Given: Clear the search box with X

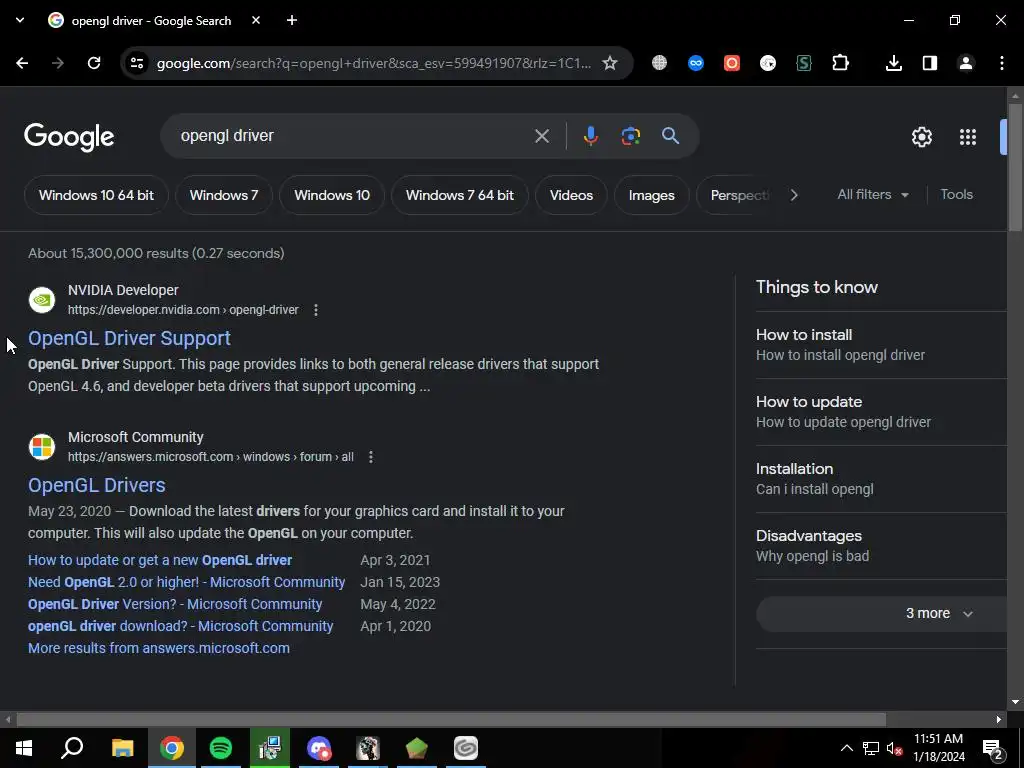Looking at the screenshot, I should pyautogui.click(x=542, y=136).
